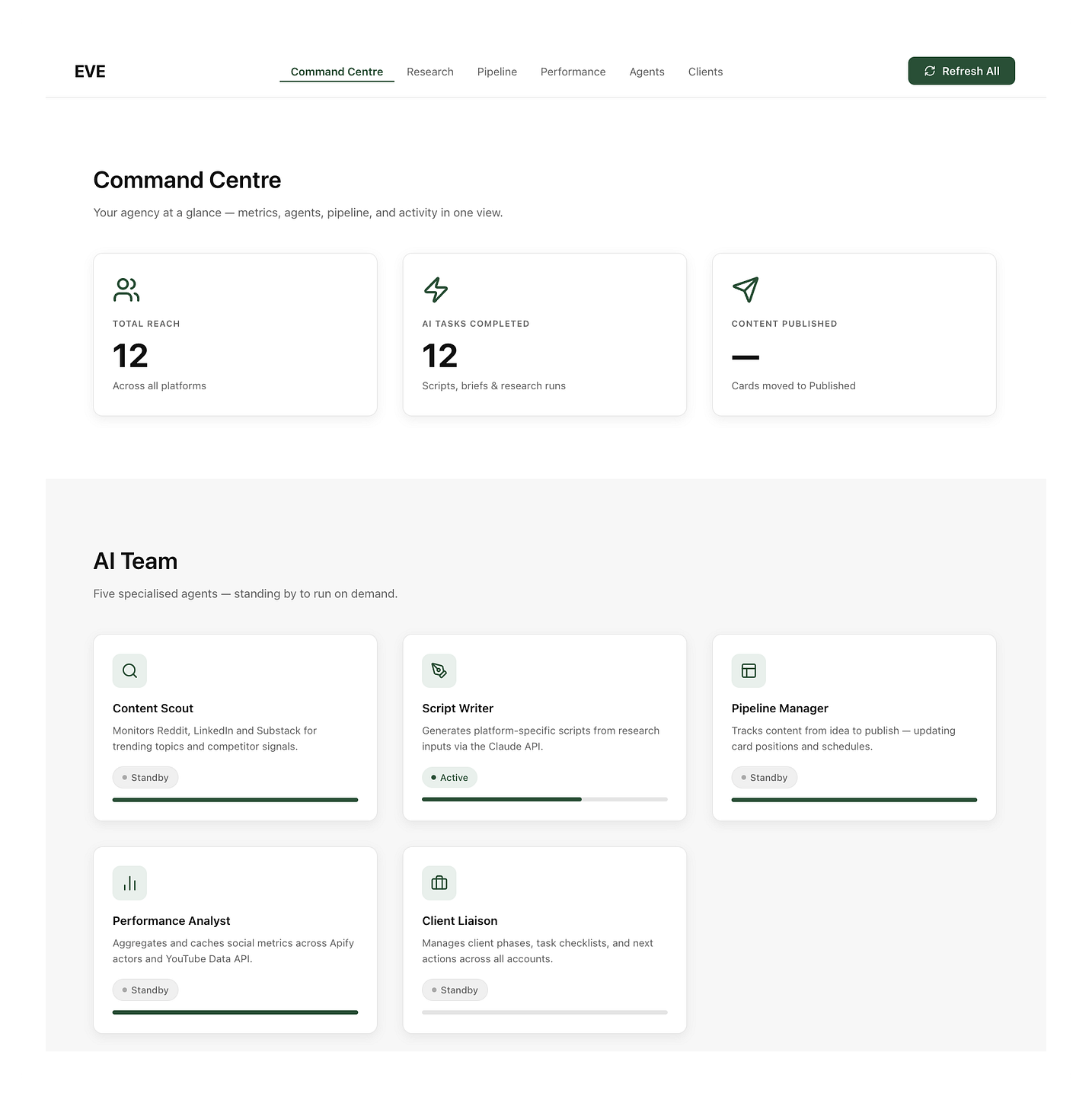Viewport: 1092px width, 1097px height.
Task: Select the Performance Analyst agent title
Action: coord(171,921)
